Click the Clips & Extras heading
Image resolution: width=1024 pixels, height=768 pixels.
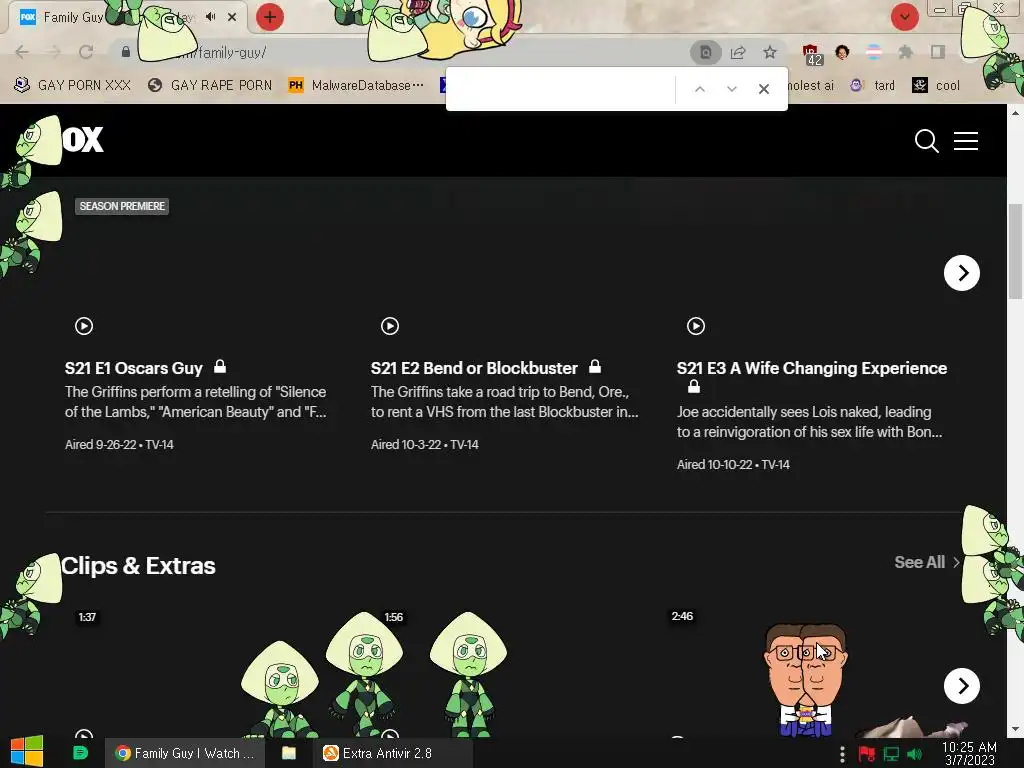138,566
